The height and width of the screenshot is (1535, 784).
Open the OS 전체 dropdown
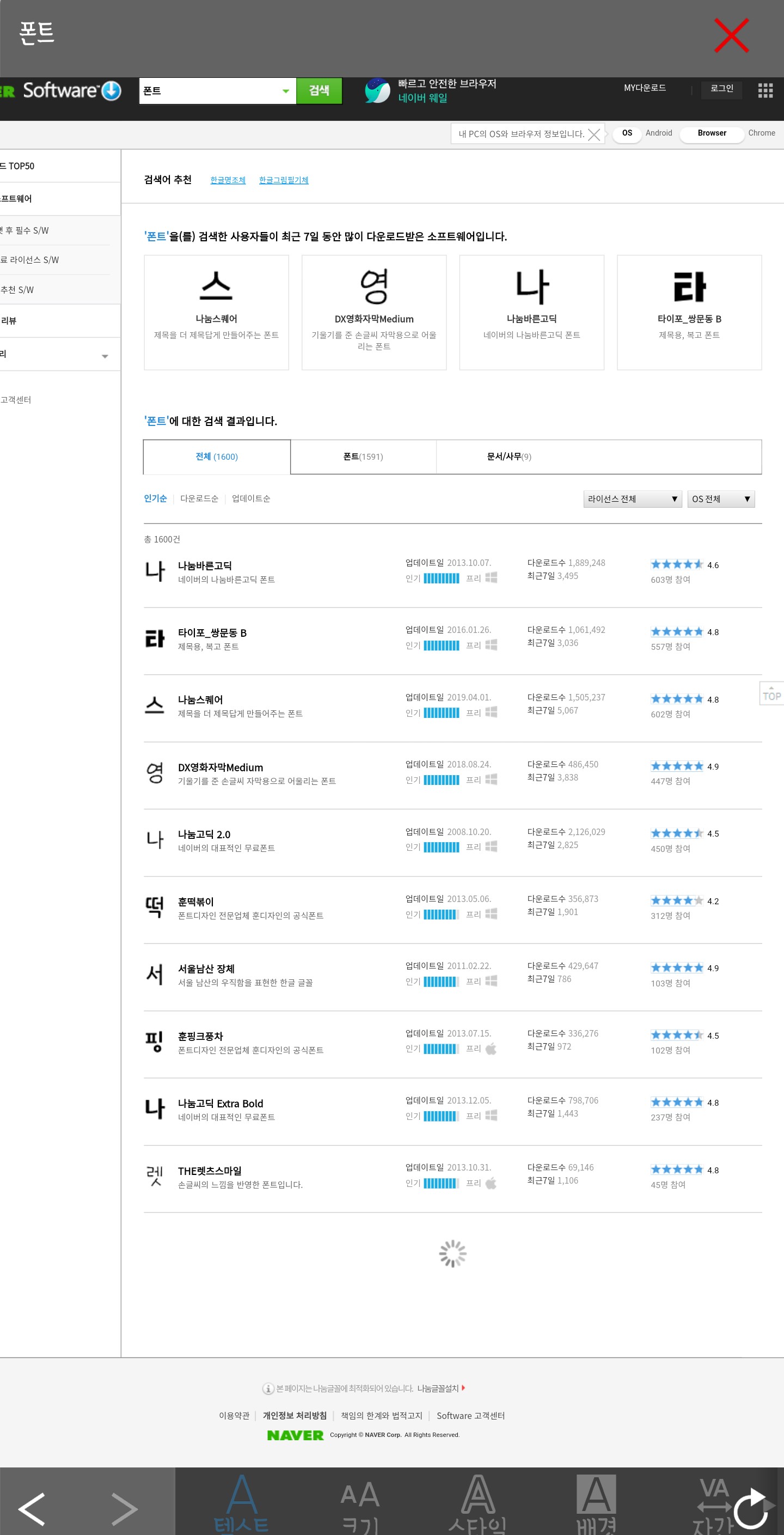[x=721, y=499]
